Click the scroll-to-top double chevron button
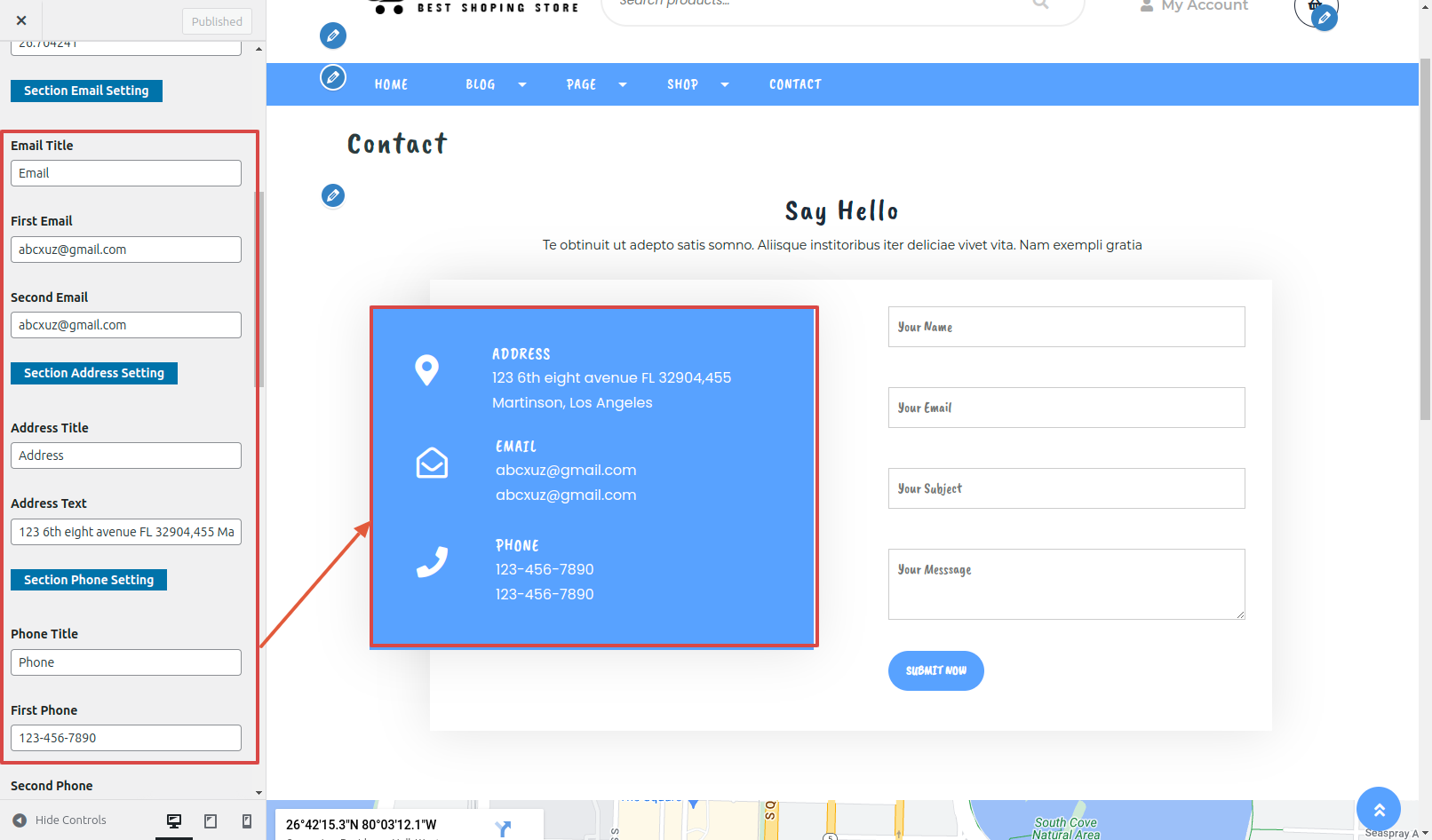 [x=1379, y=809]
